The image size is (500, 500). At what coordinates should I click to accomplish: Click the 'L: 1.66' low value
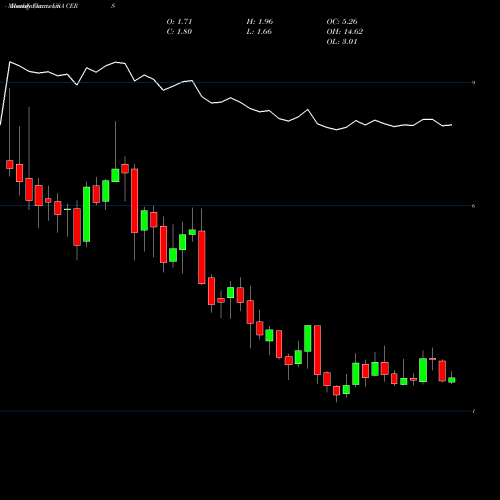259,32
